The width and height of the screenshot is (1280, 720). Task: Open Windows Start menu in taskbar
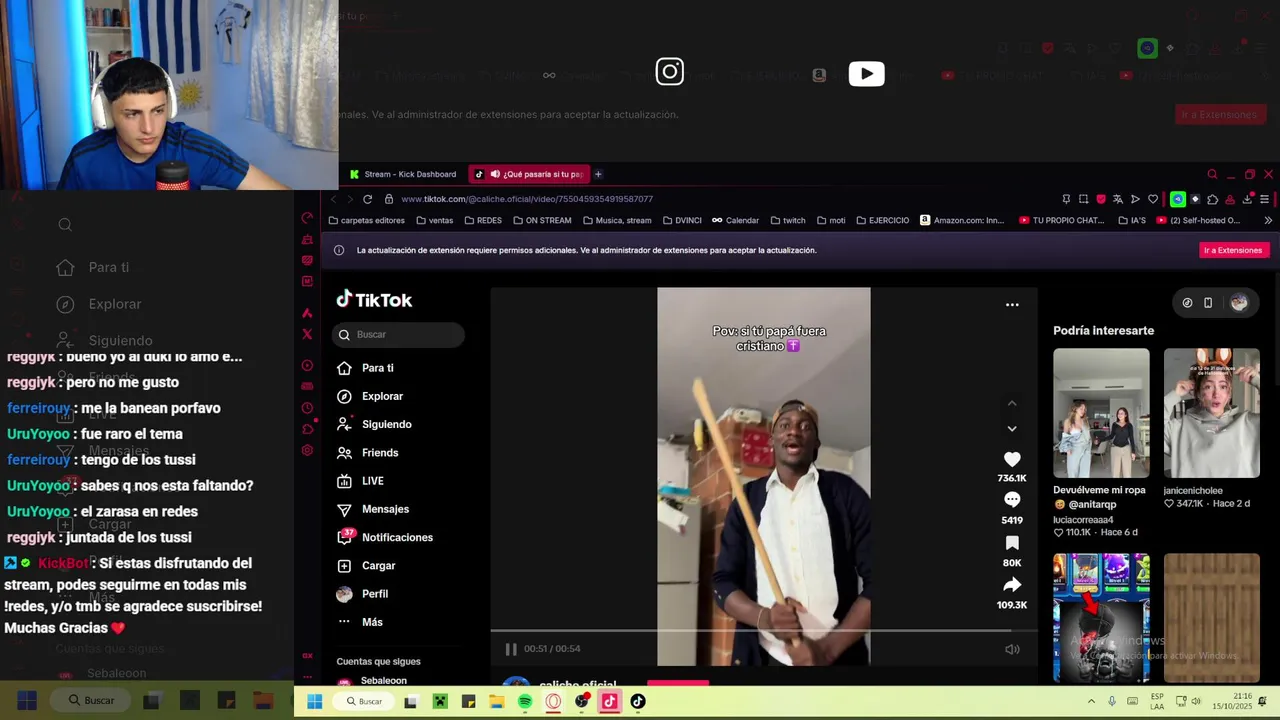315,702
